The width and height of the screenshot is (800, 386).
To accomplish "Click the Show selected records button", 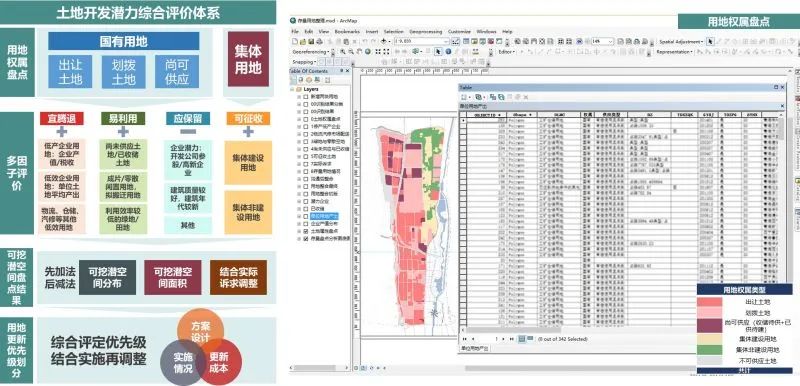I will pos(530,338).
